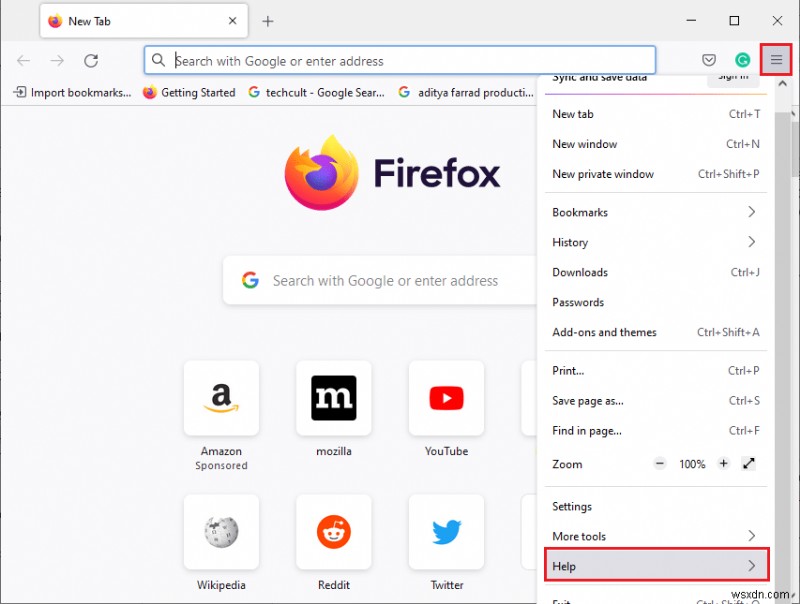Click the Save to Pocket icon

pos(709,60)
